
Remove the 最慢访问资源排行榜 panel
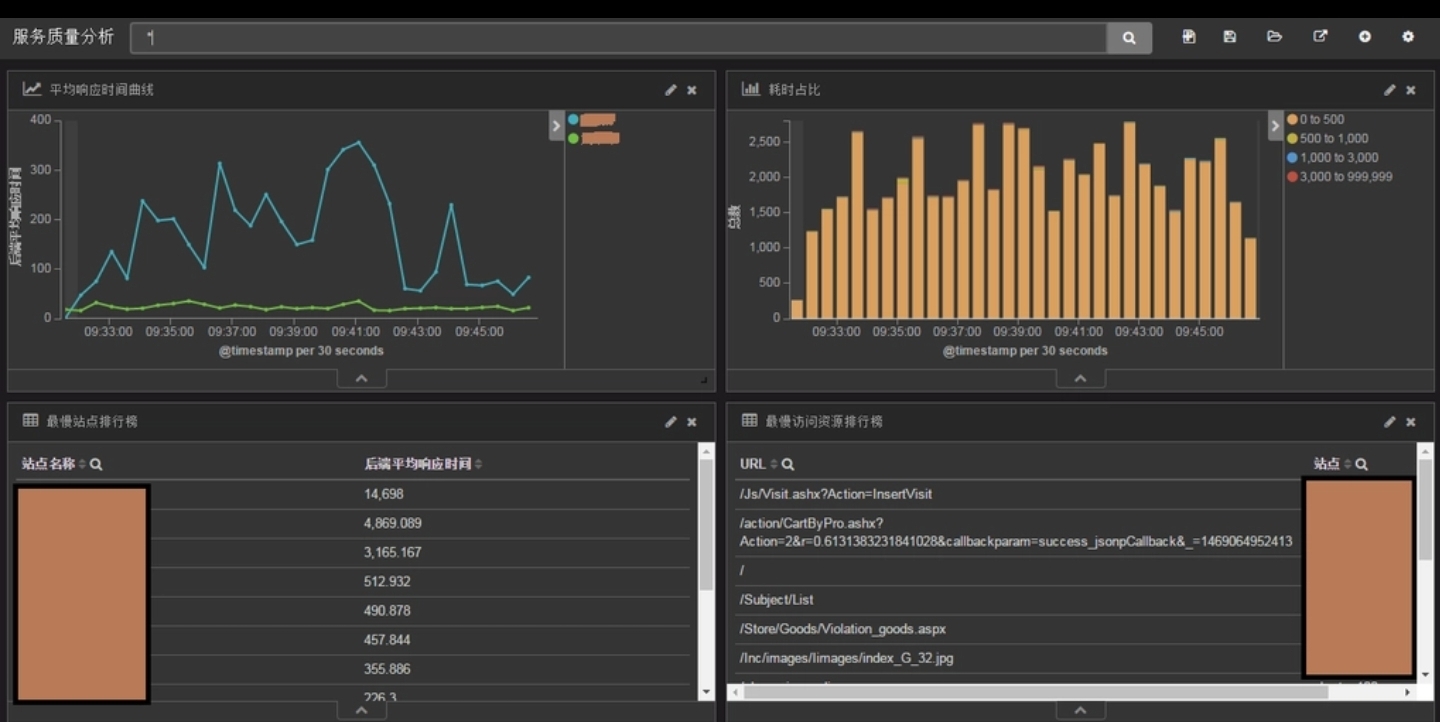1411,422
